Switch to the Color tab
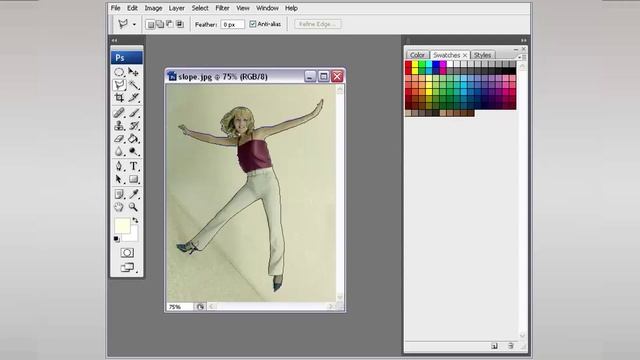This screenshot has height=360, width=640. pos(417,55)
